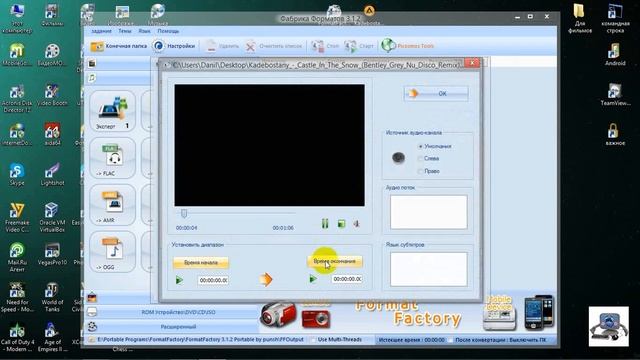Screen dimensions: 640x360
Task: Click the red camcorder banner icon
Action: click(x=278, y=314)
